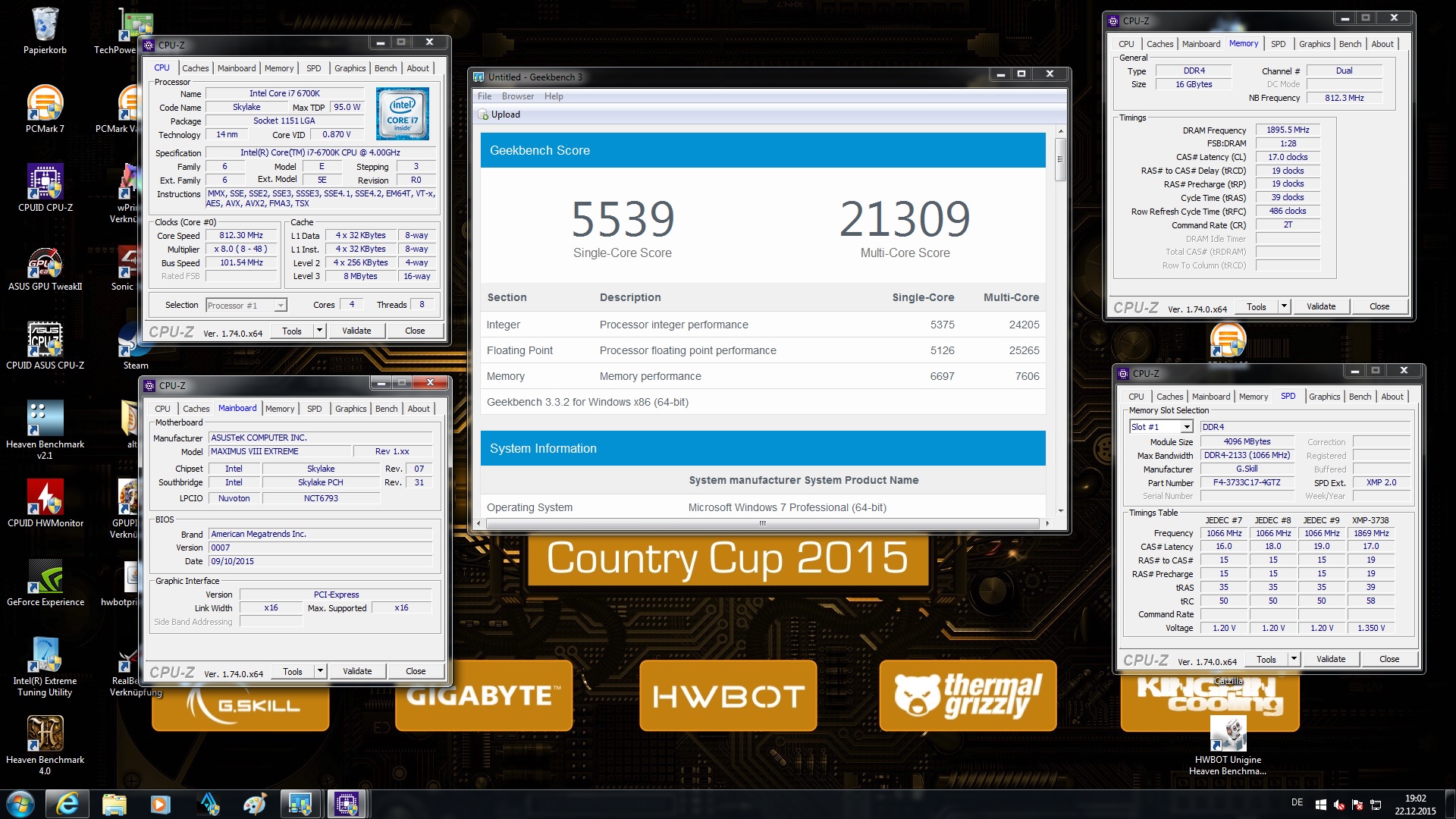
Task: Expand Tools dropdown arrow in CPU tab window
Action: pos(319,331)
